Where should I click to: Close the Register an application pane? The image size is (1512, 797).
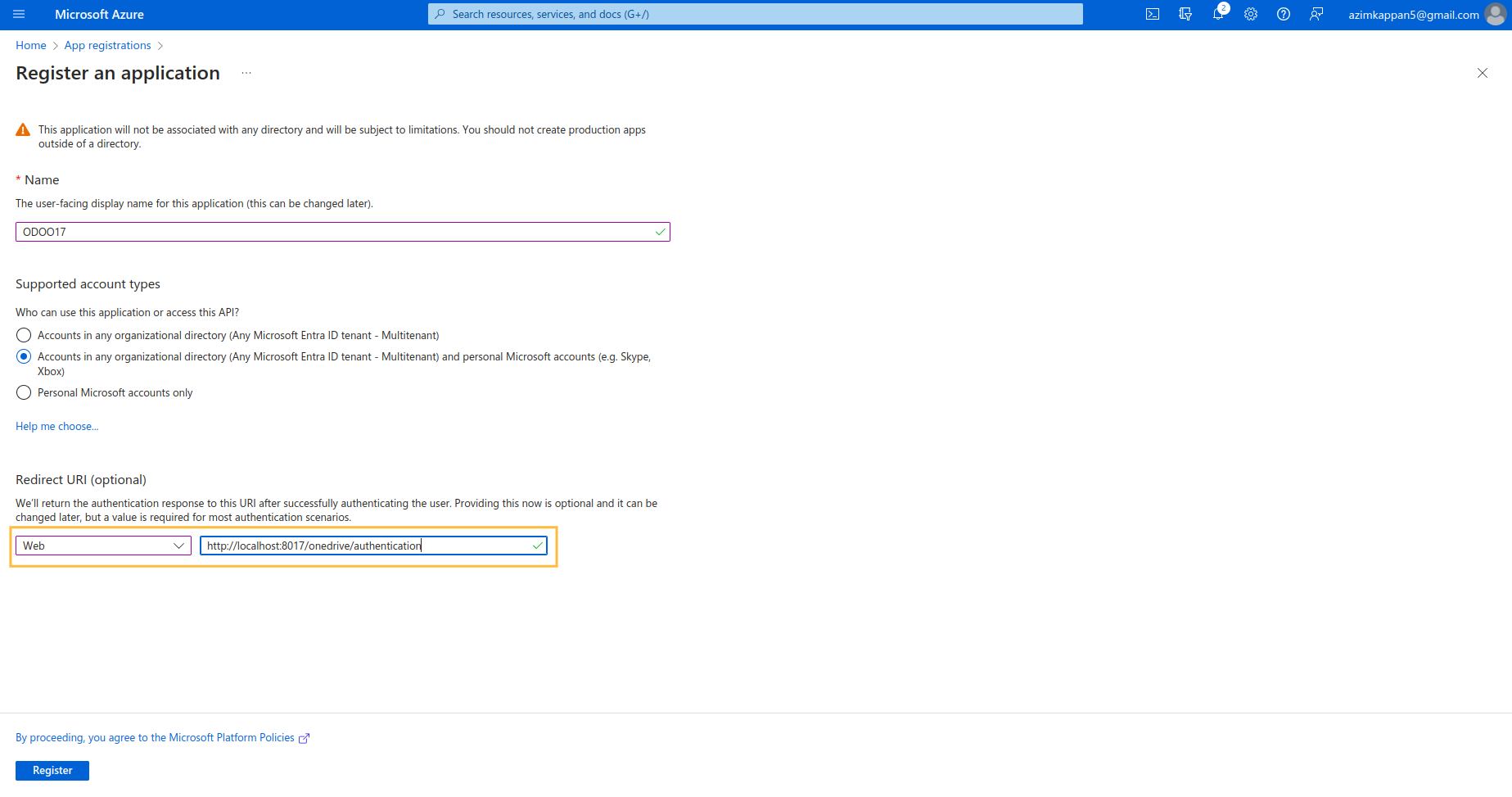(1483, 73)
